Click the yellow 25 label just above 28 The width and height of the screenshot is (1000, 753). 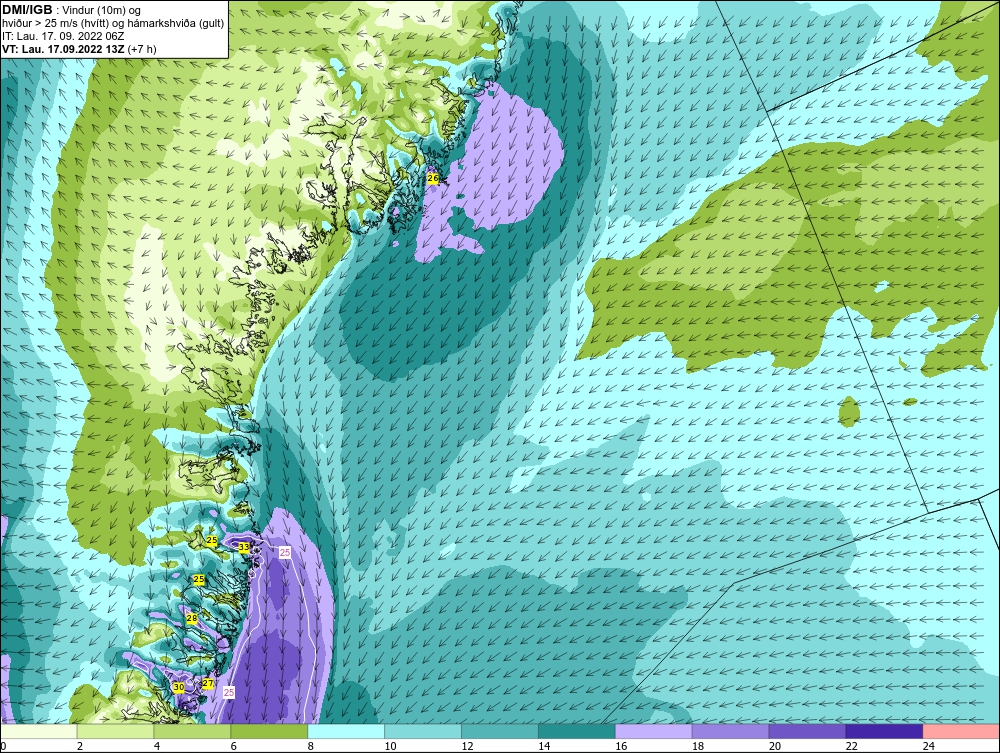199,580
